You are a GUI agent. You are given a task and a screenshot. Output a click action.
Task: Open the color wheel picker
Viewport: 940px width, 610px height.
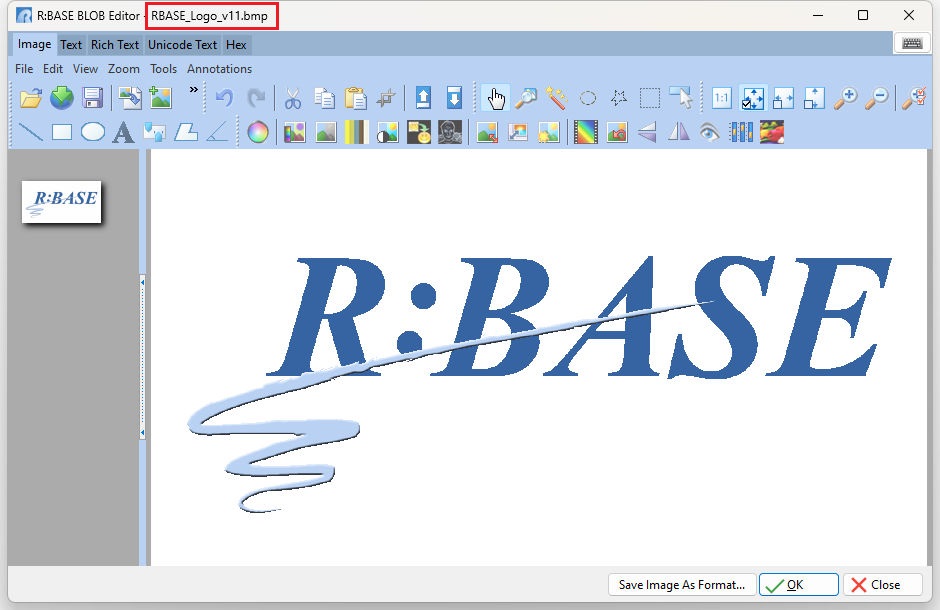[258, 132]
